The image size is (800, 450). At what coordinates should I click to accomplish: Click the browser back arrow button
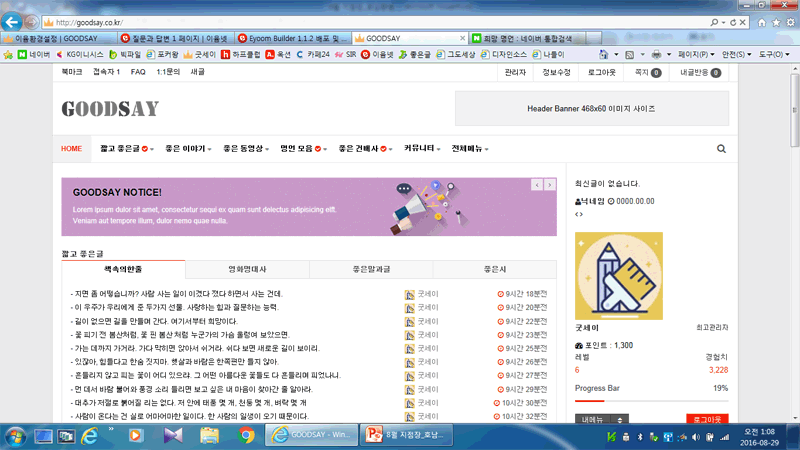coord(11,22)
